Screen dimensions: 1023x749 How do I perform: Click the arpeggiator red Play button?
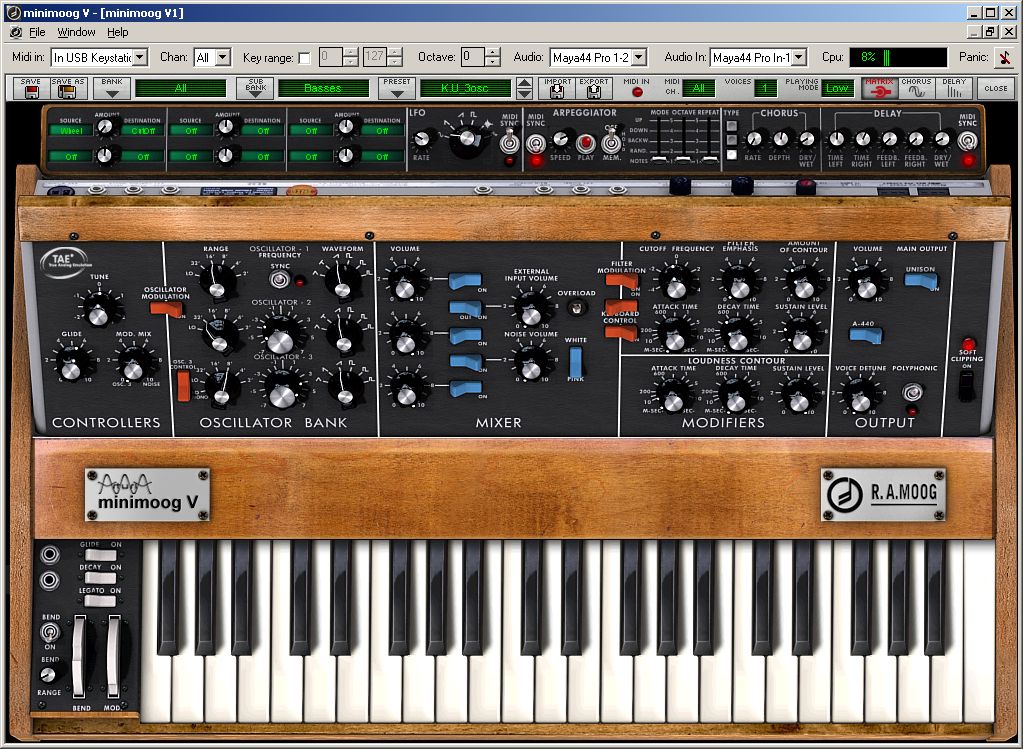(x=586, y=142)
